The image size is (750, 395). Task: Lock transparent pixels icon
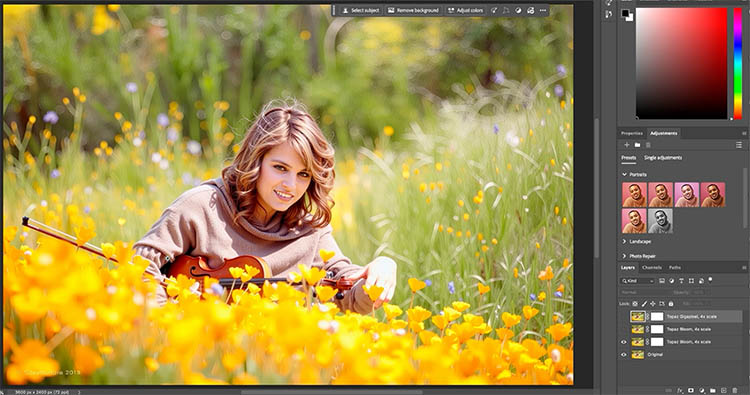click(x=635, y=304)
